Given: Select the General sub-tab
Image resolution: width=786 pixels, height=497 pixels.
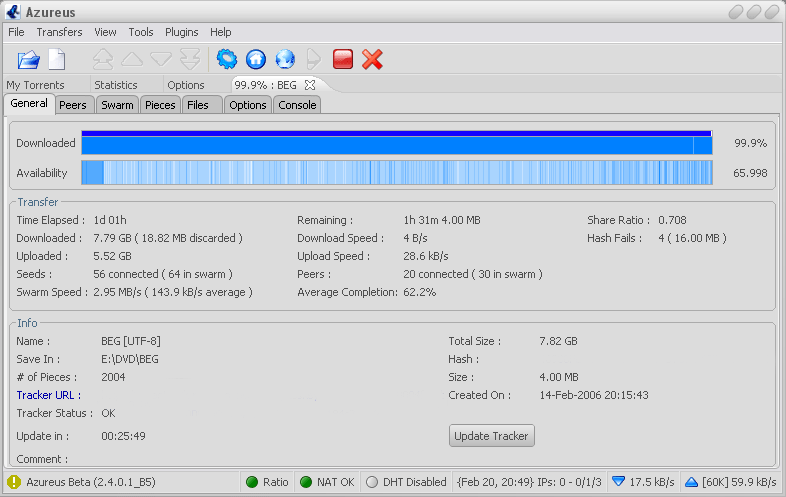Looking at the screenshot, I should pos(29,103).
